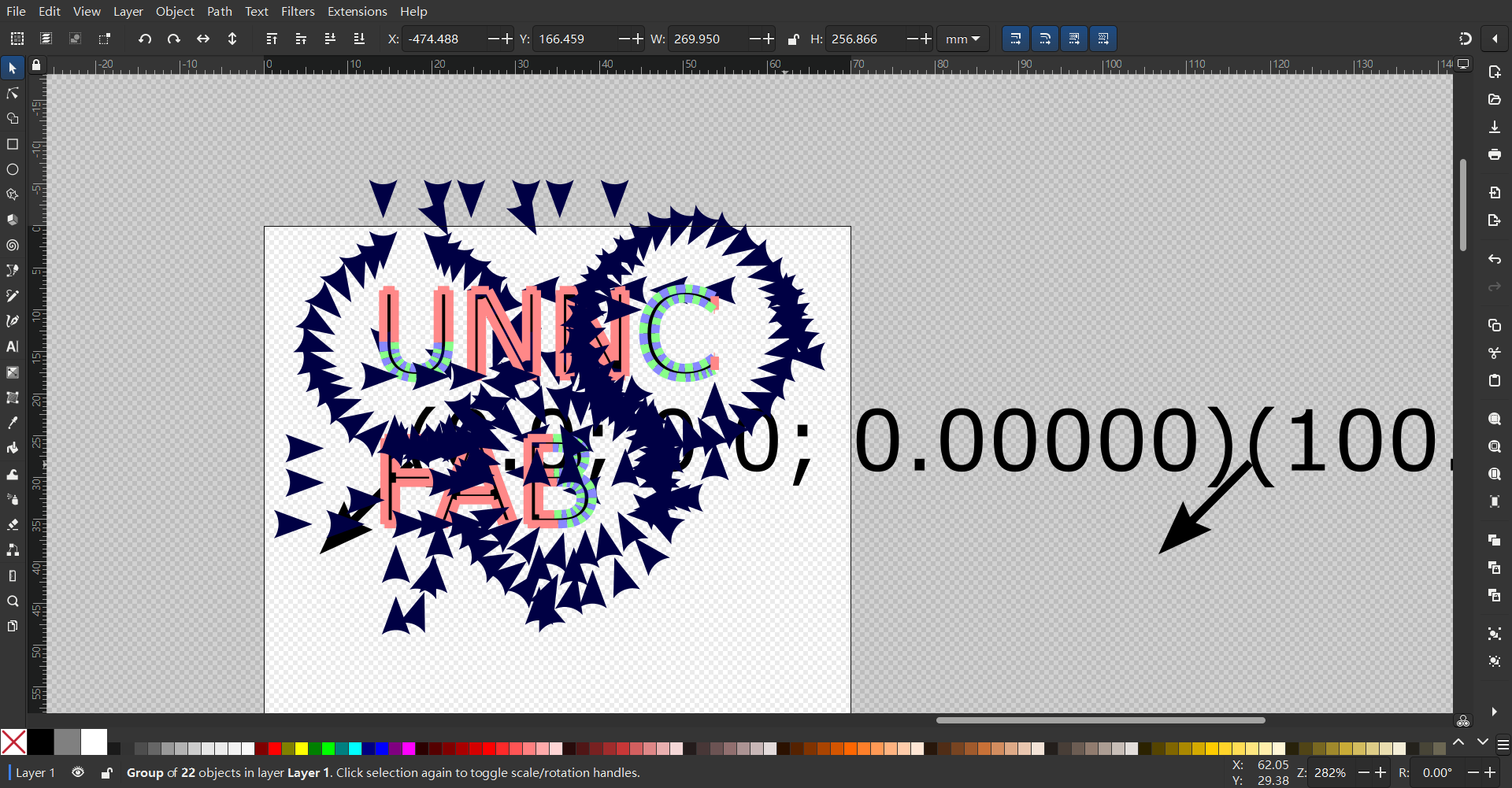Choose the Rectangle tool
The width and height of the screenshot is (1512, 788).
12,144
